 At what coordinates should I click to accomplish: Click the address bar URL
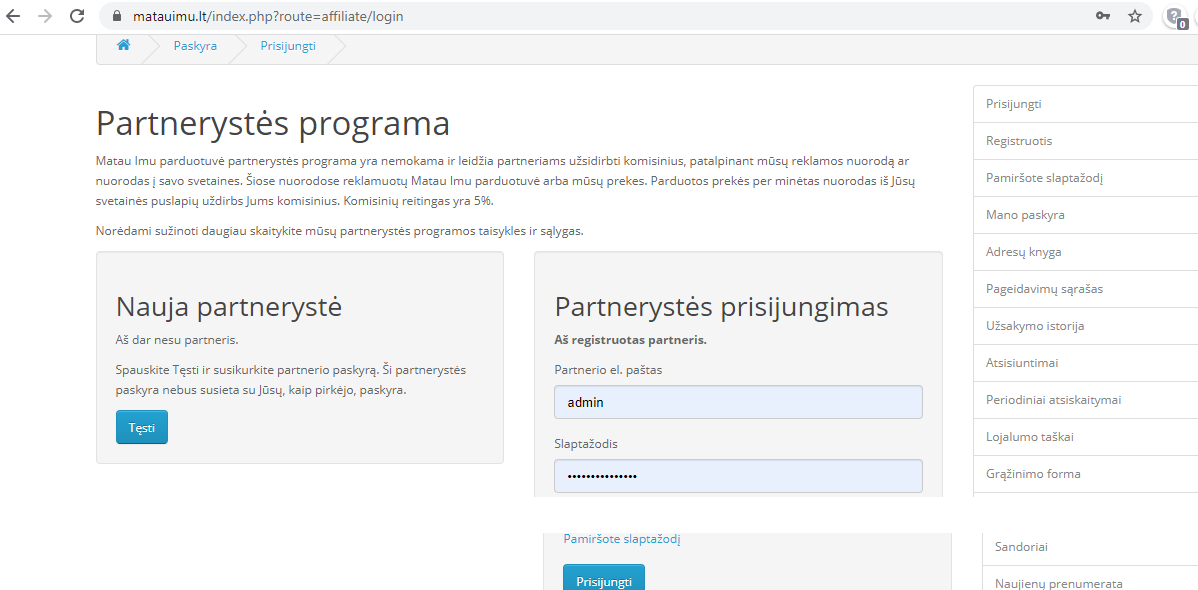[267, 16]
